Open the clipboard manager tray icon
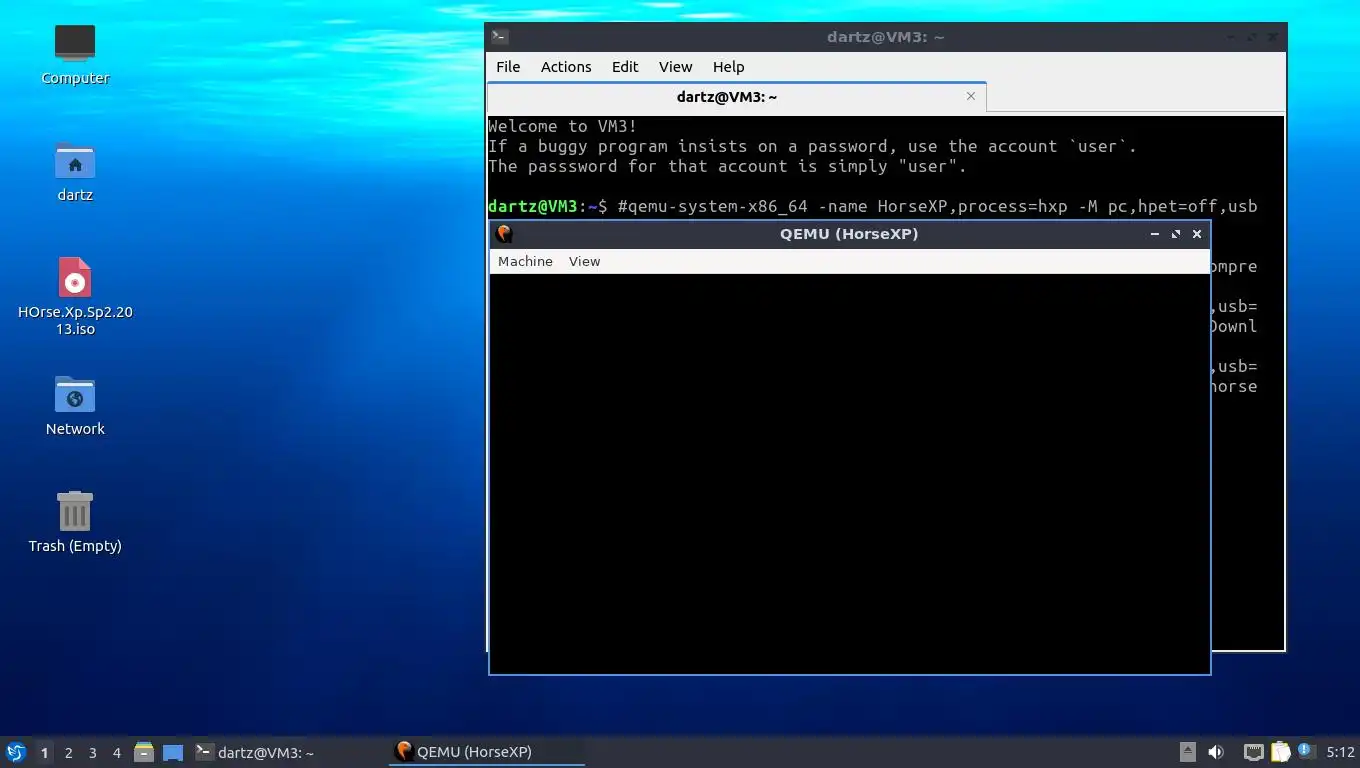 (1280, 752)
